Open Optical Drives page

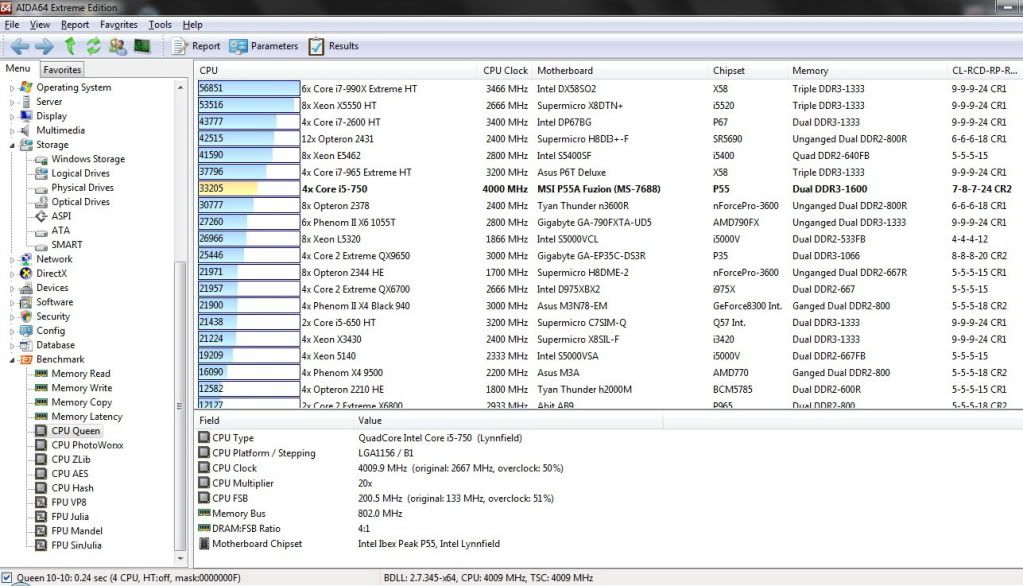[80, 202]
